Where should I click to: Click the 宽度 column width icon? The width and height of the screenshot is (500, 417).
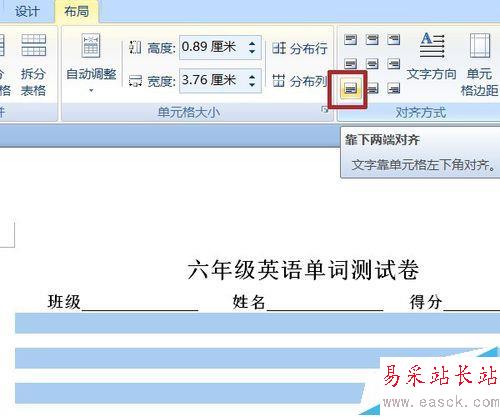(x=135, y=81)
